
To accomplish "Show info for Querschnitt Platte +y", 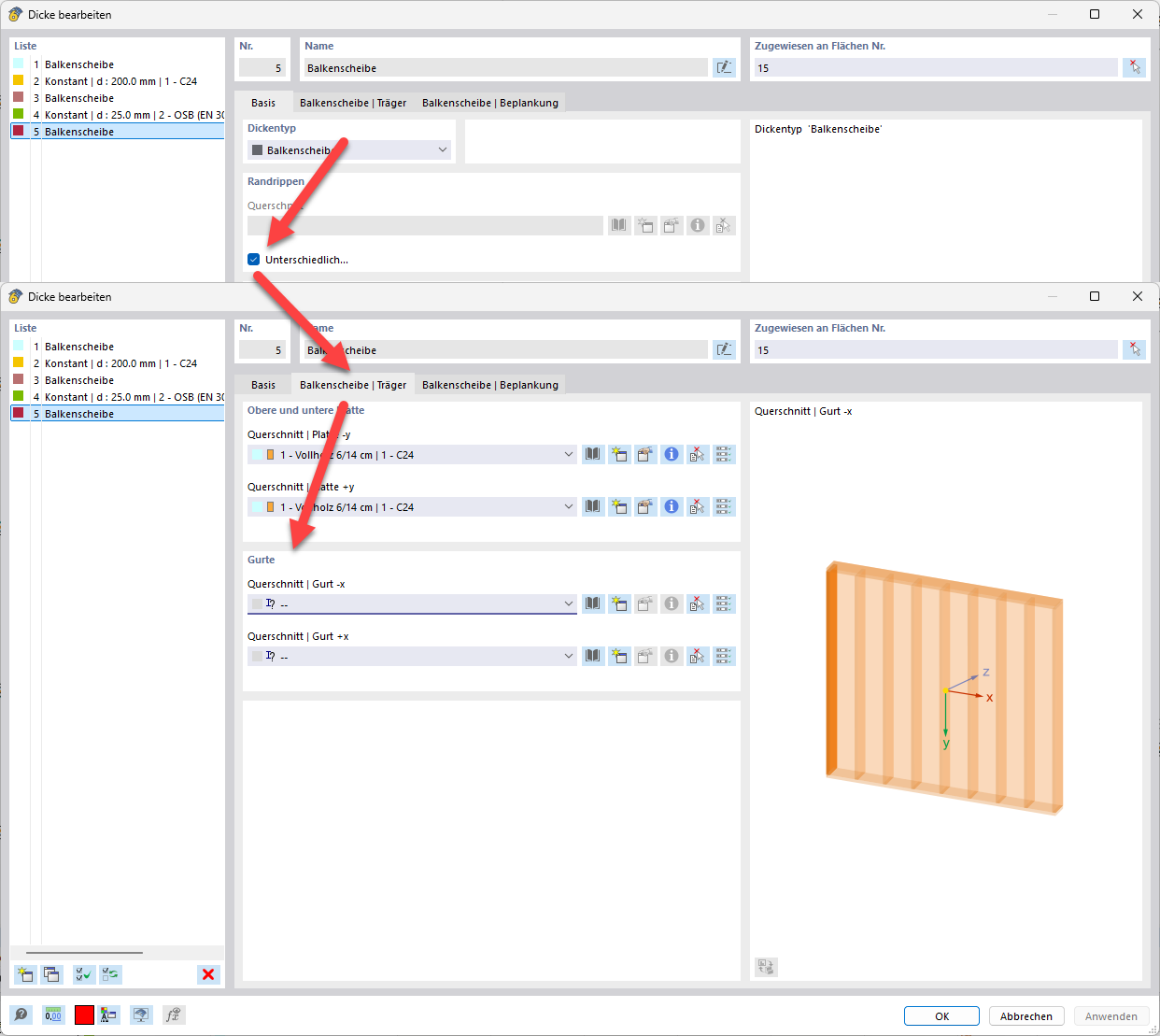I will click(x=672, y=506).
